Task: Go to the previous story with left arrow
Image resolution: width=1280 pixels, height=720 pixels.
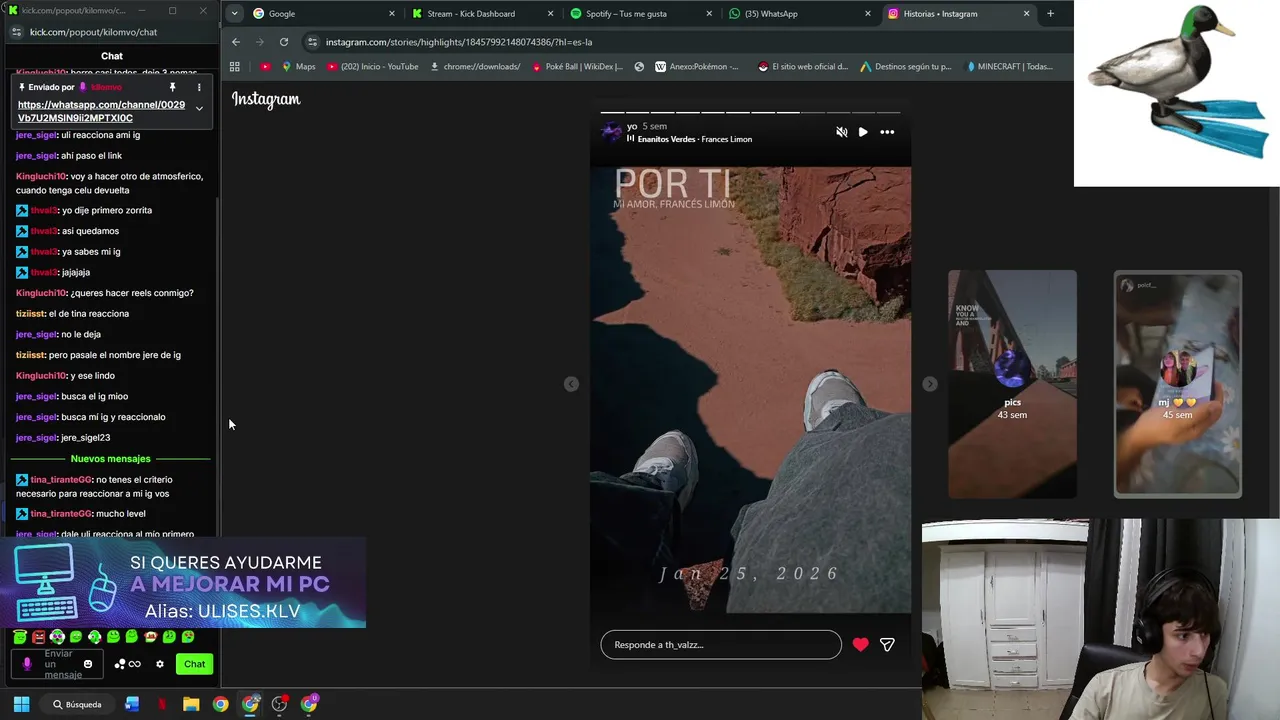Action: pos(571,384)
